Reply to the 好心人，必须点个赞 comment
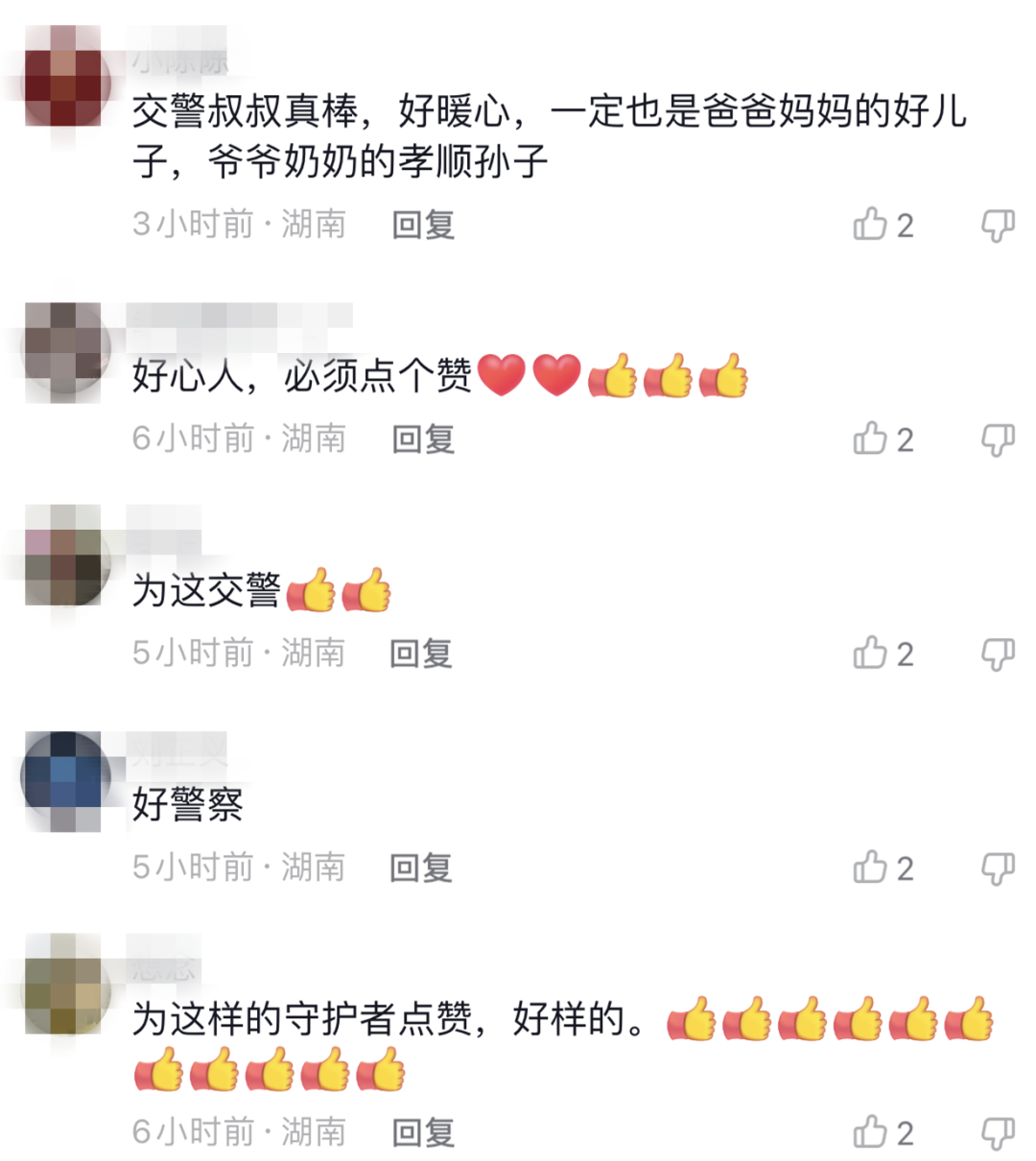The image size is (1036, 1161). click(423, 438)
